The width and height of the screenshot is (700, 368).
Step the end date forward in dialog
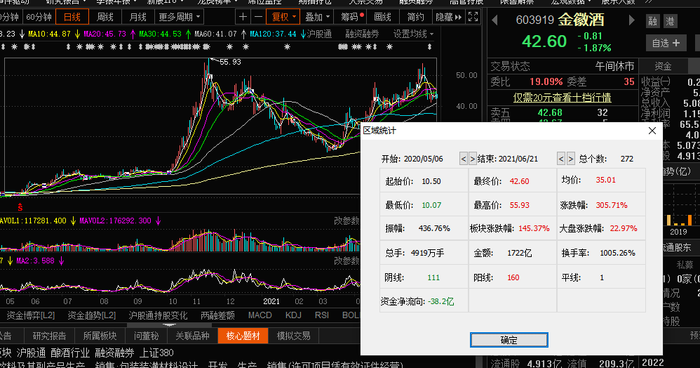click(570, 159)
